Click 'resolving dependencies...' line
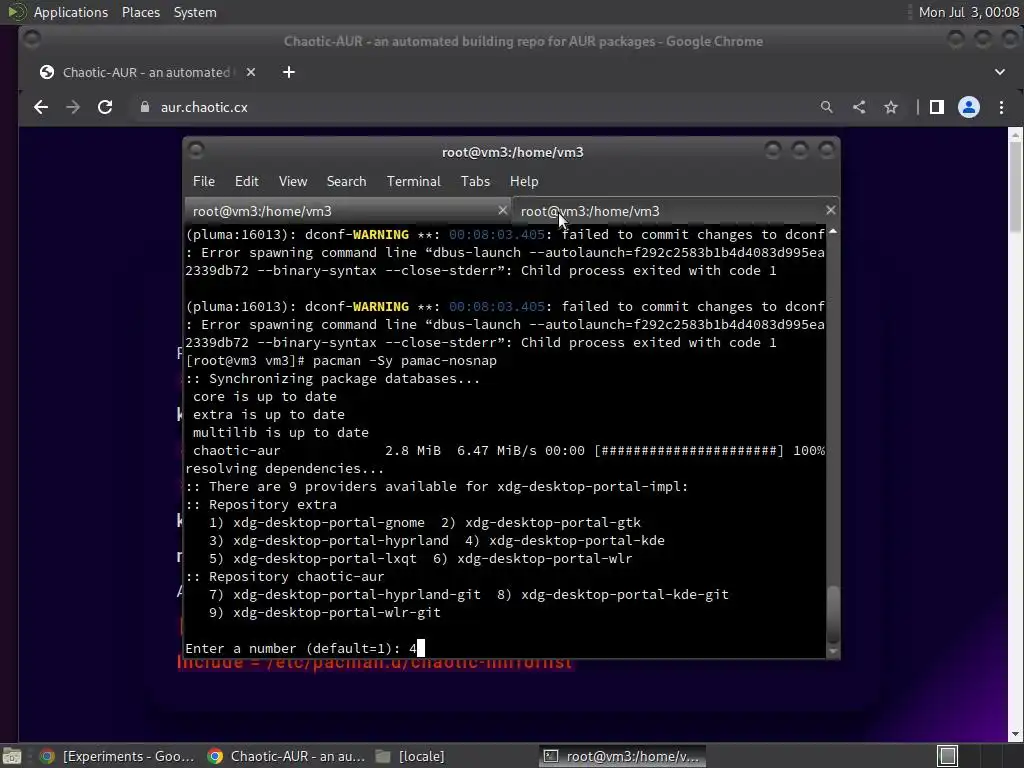This screenshot has width=1024, height=768. pyautogui.click(x=285, y=468)
